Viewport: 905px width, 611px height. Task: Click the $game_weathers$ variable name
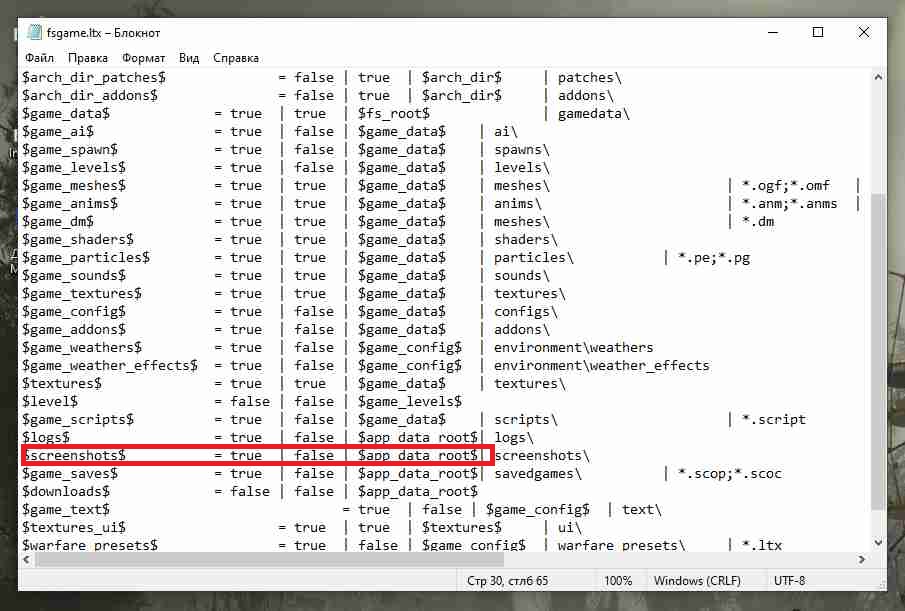click(x=82, y=347)
